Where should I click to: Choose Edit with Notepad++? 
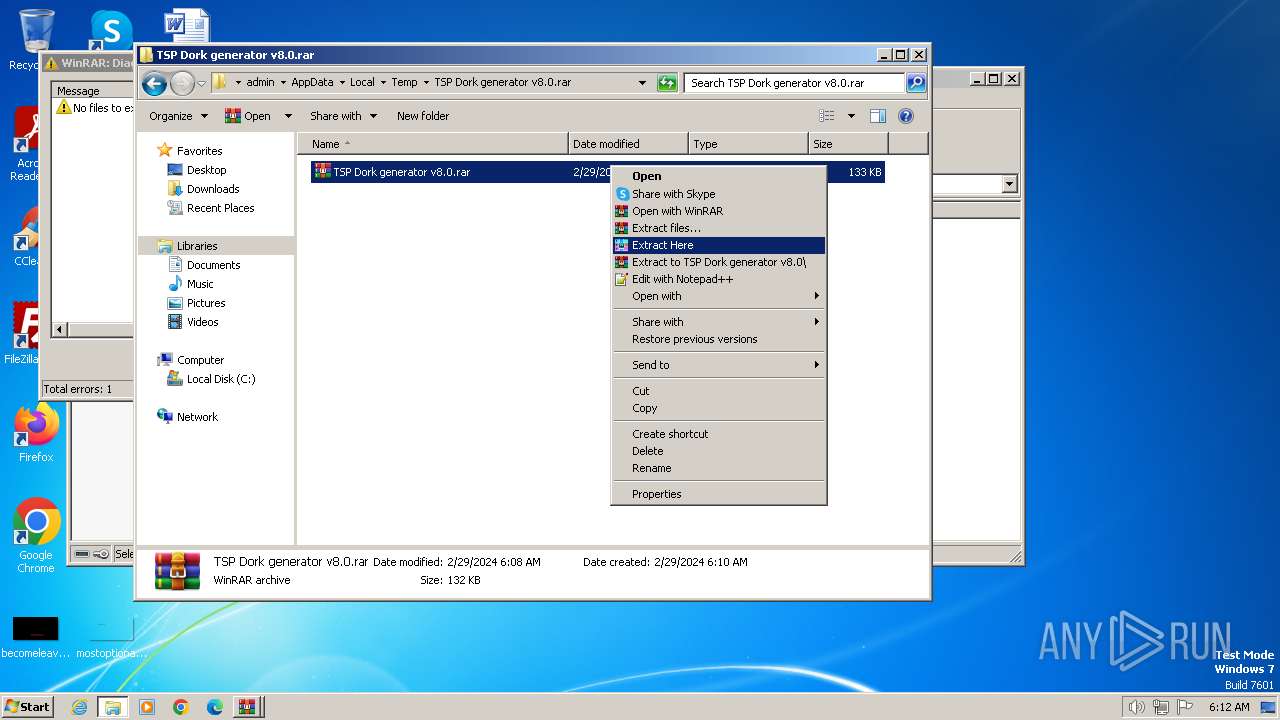pyautogui.click(x=719, y=279)
